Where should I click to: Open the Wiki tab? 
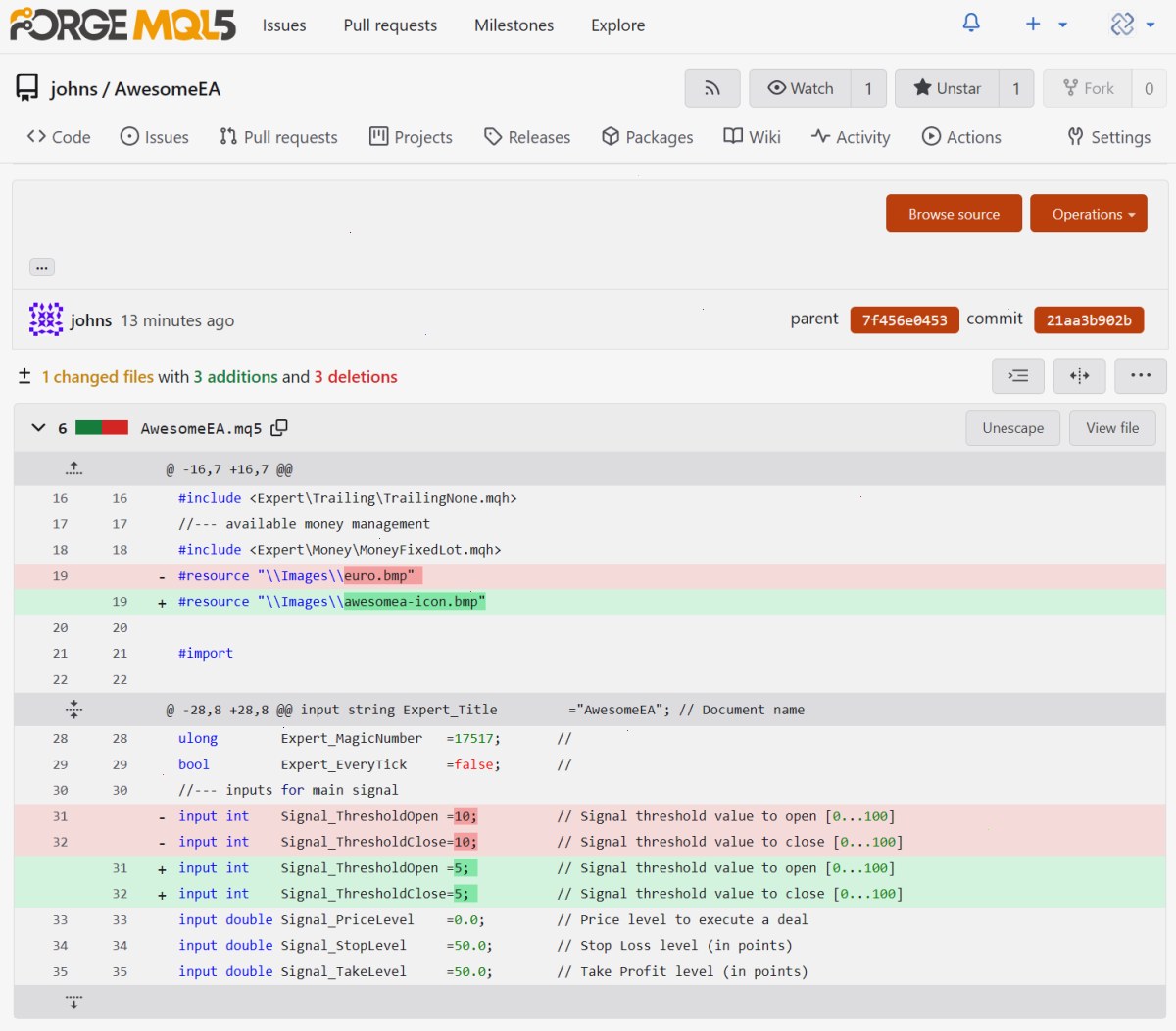click(x=752, y=137)
